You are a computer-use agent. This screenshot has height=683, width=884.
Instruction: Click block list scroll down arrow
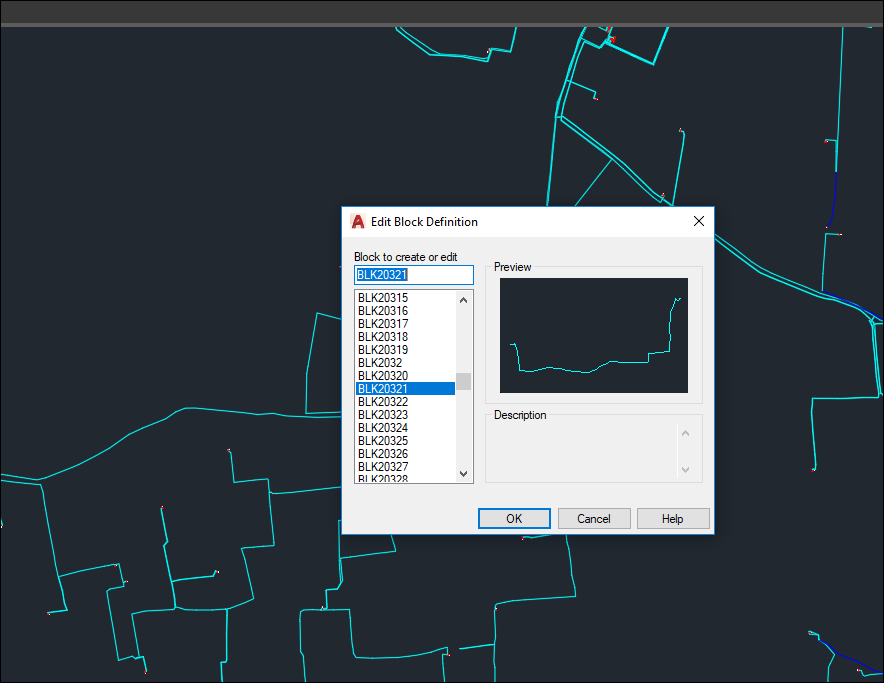pyautogui.click(x=463, y=474)
